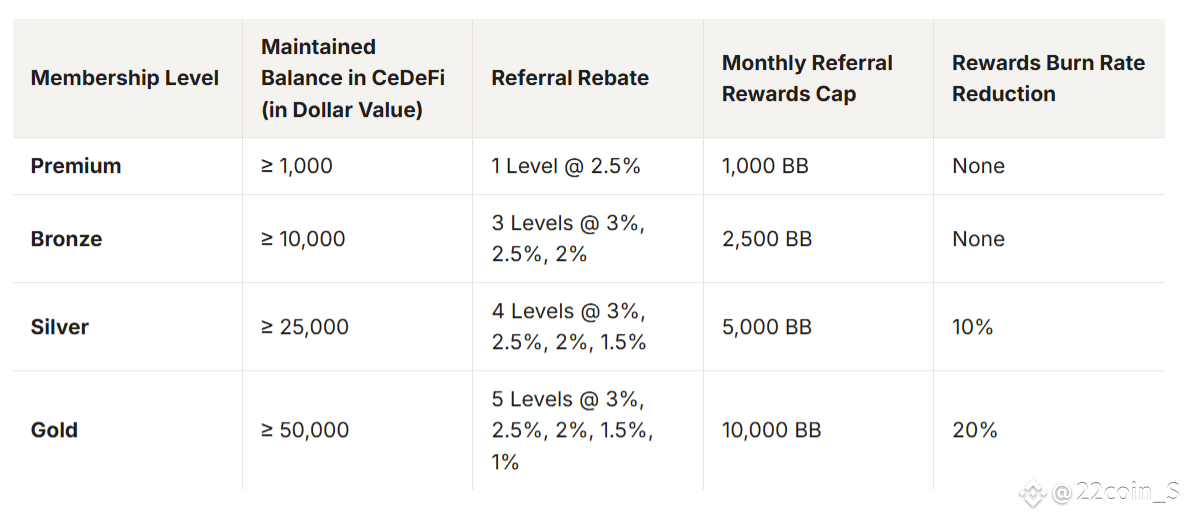Image resolution: width=1188 pixels, height=519 pixels.
Task: Select the Bronze membership row label
Action: 66,239
